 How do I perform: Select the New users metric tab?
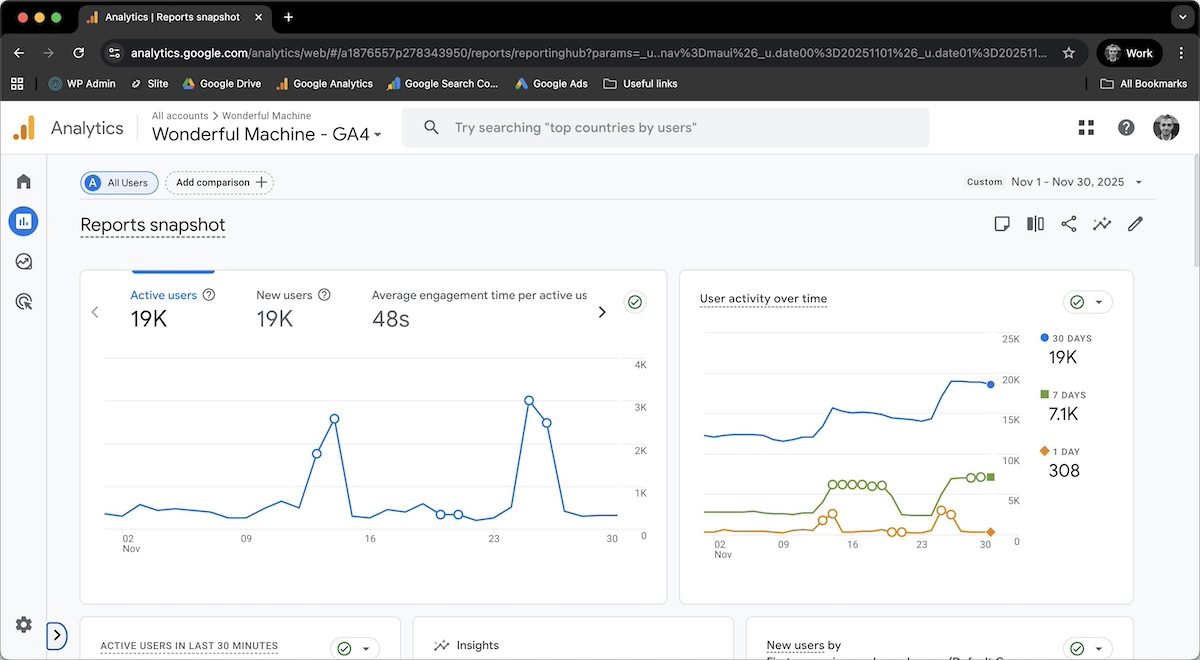pos(293,308)
